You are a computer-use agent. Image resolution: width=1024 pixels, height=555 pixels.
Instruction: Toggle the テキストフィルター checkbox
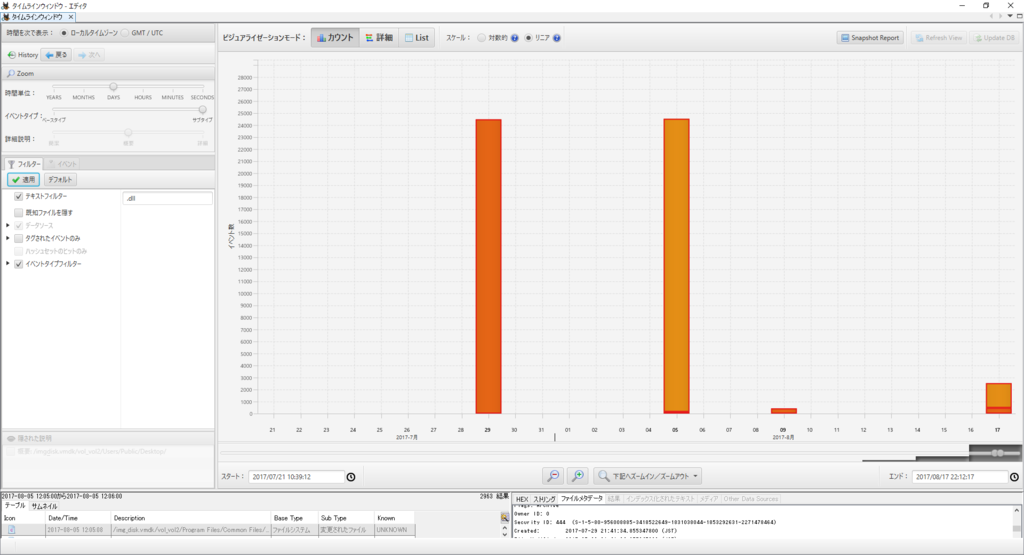click(18, 196)
